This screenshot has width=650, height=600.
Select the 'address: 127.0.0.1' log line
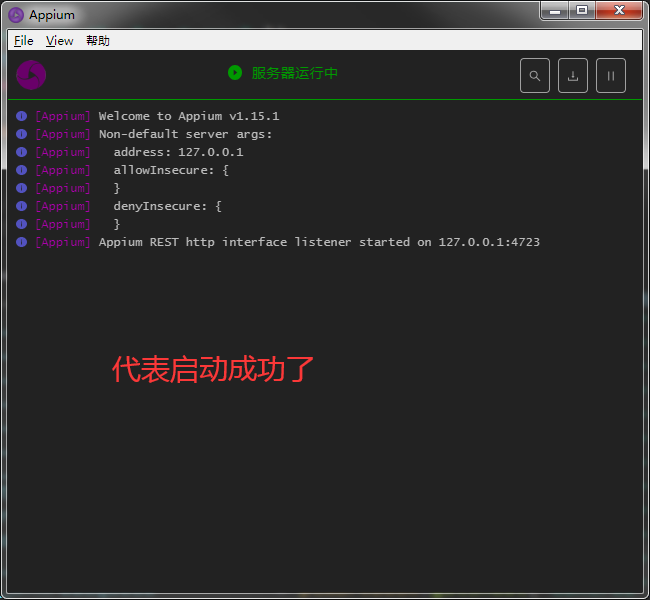click(178, 152)
